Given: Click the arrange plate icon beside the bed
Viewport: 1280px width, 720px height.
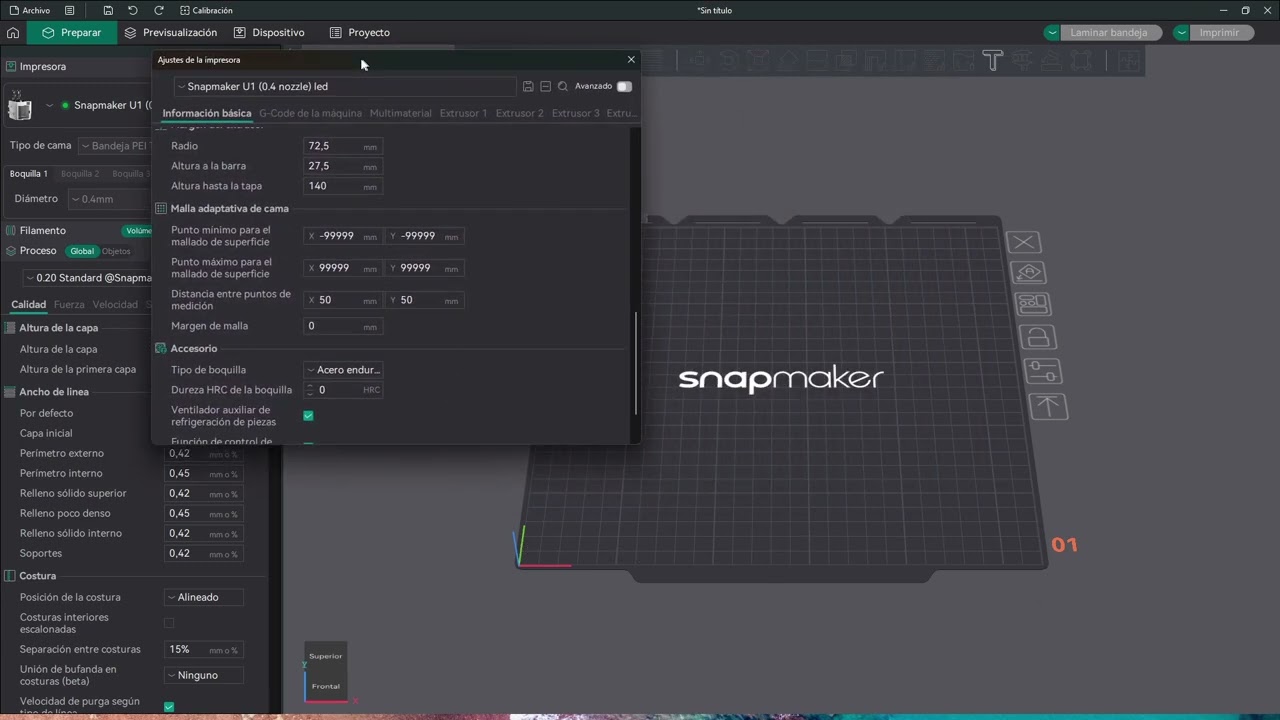Looking at the screenshot, I should (x=1033, y=304).
